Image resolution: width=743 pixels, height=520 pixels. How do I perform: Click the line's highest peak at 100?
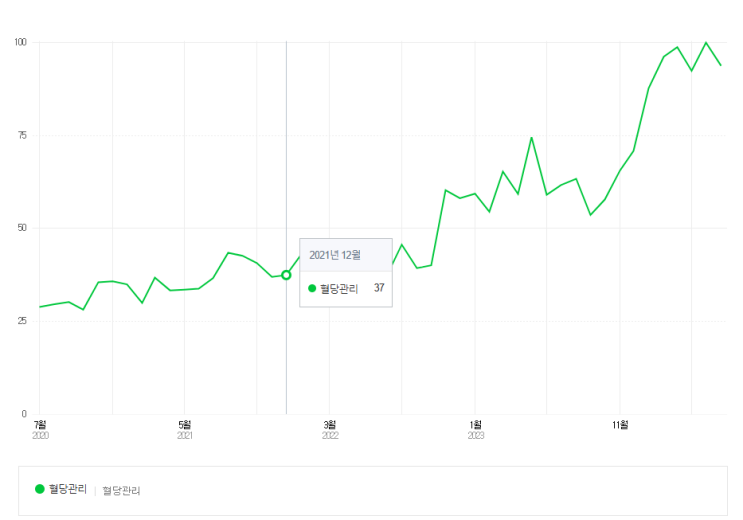click(x=706, y=43)
